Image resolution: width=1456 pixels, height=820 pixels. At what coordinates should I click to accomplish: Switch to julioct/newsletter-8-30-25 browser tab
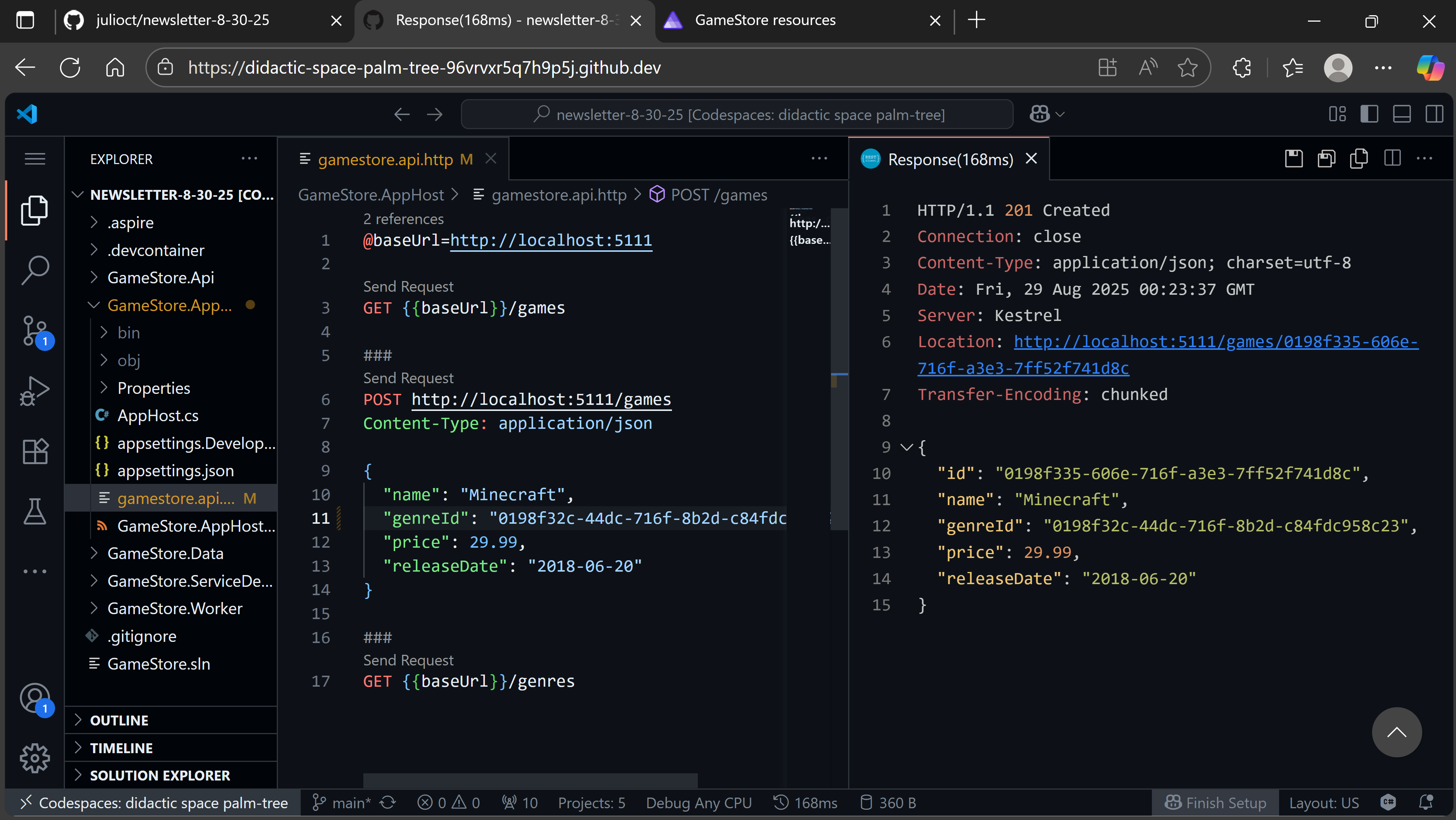pyautogui.click(x=203, y=21)
